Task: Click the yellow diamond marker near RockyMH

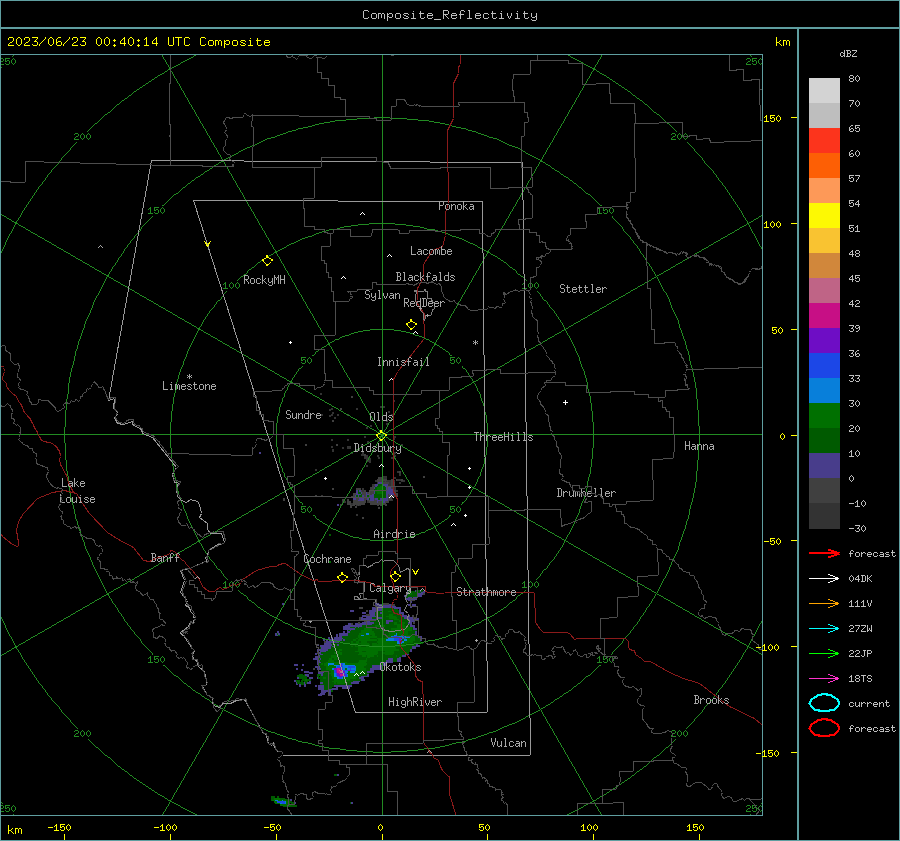Action: (x=267, y=261)
